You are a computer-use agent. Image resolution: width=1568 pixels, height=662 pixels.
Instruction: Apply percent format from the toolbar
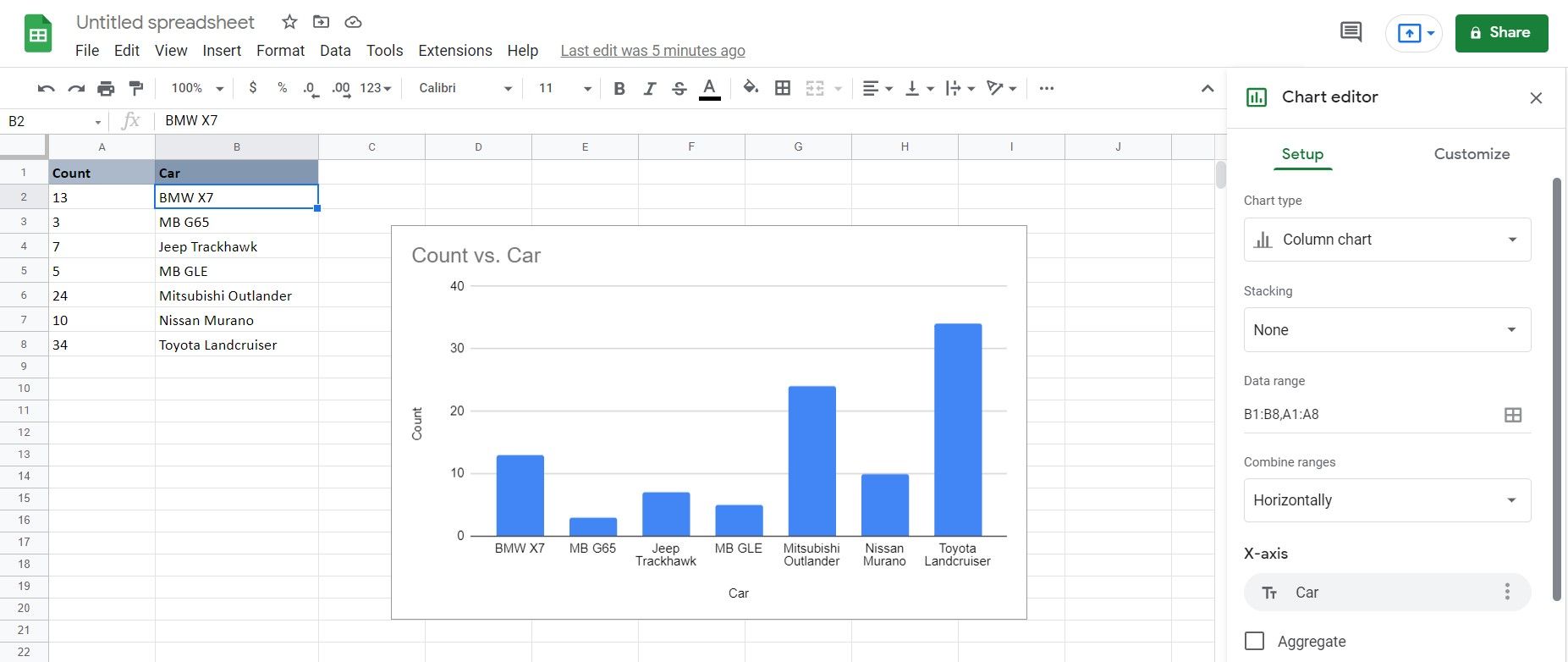pos(283,88)
